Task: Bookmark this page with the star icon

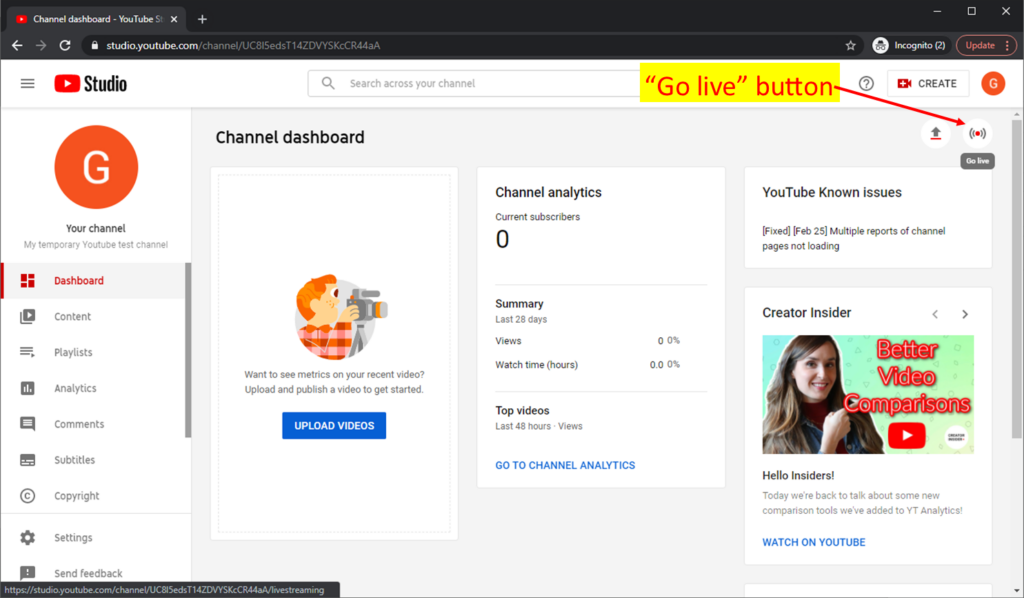Action: pyautogui.click(x=850, y=46)
